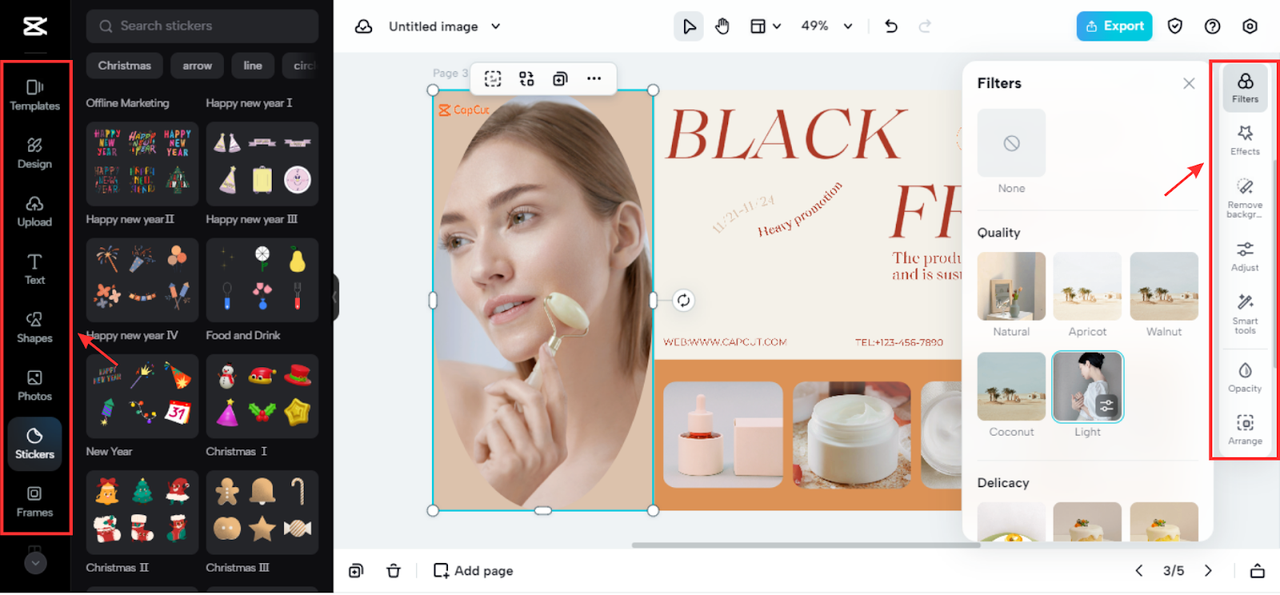Duplicate the page with bottom copy icon
This screenshot has width=1280, height=595.
click(356, 571)
